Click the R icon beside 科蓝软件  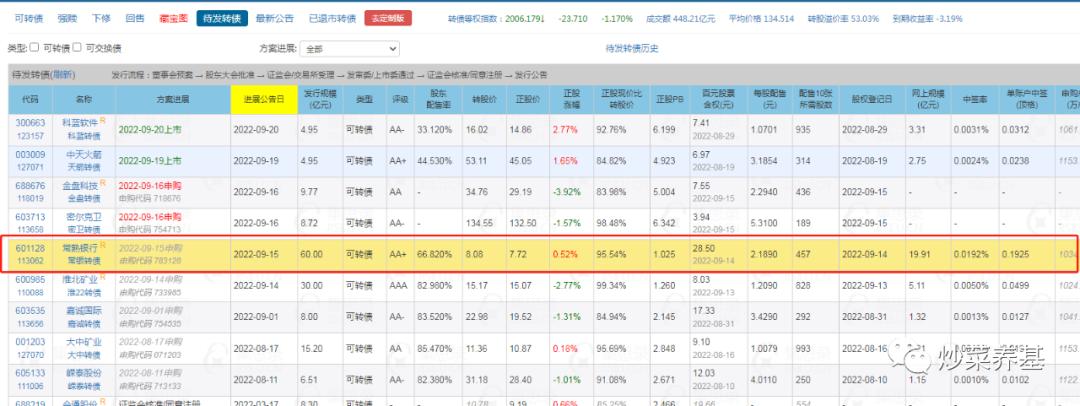103,121
